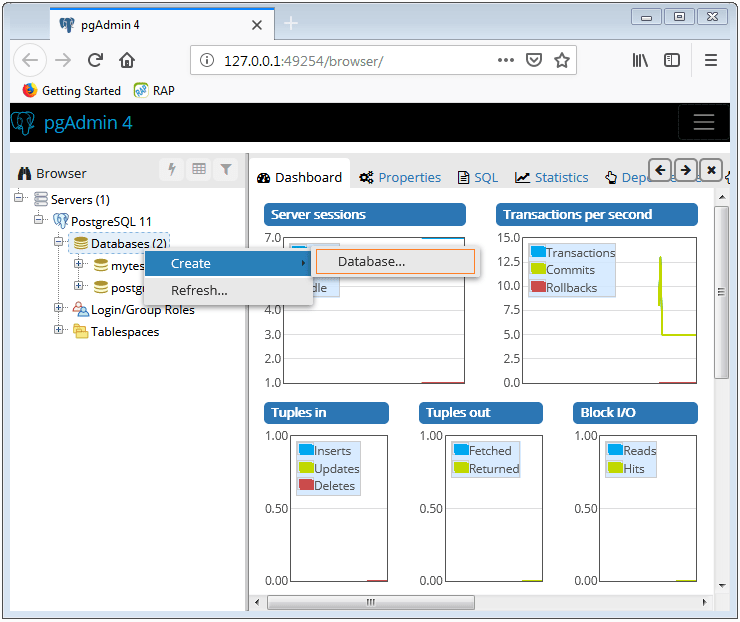Expand the mytest database node
Image resolution: width=740 pixels, height=622 pixels.
click(79, 263)
